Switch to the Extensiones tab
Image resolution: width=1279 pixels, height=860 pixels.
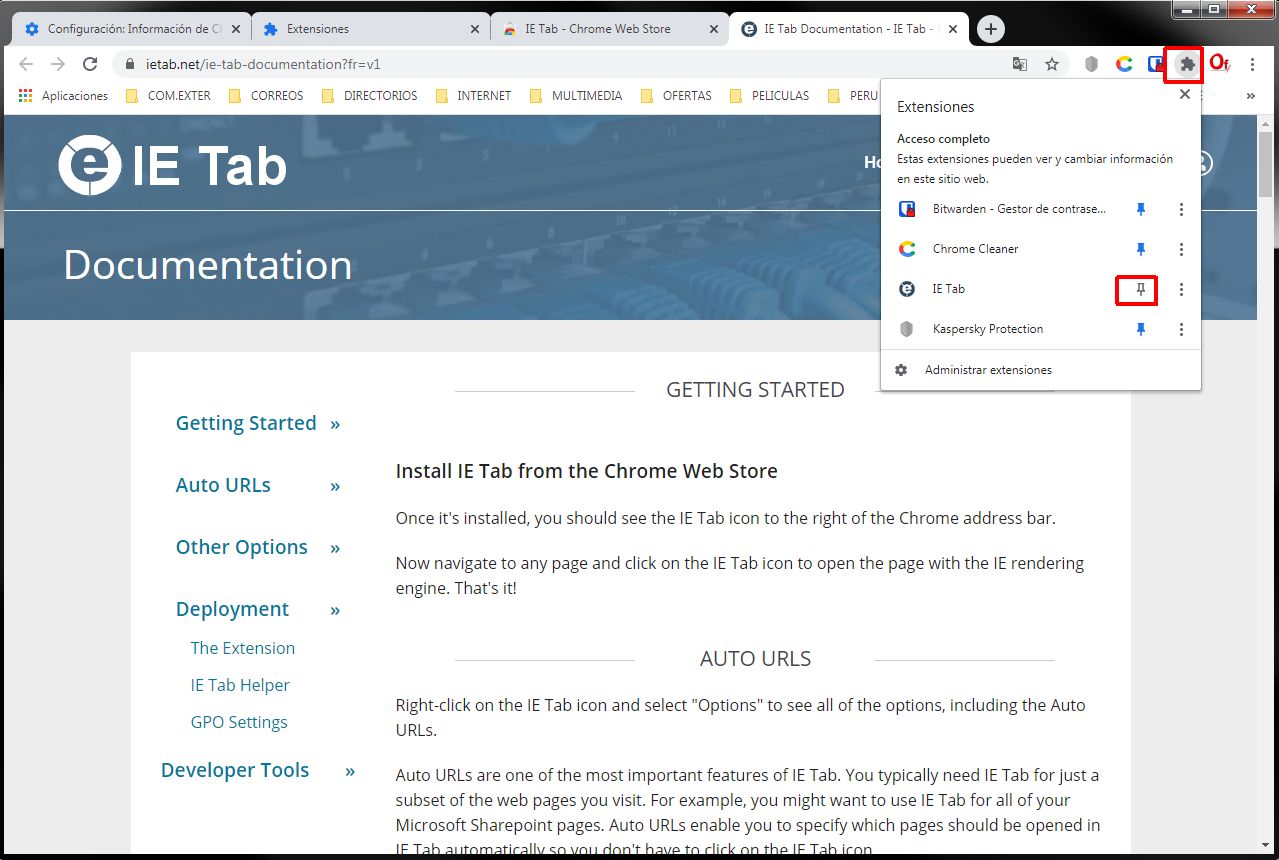[370, 29]
